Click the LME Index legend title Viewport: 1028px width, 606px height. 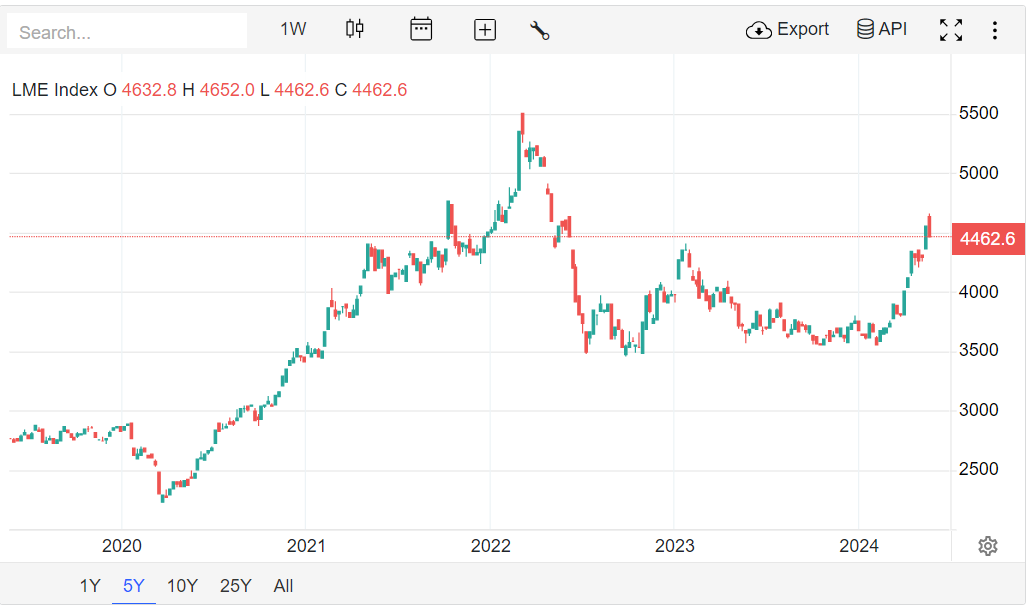coord(55,90)
